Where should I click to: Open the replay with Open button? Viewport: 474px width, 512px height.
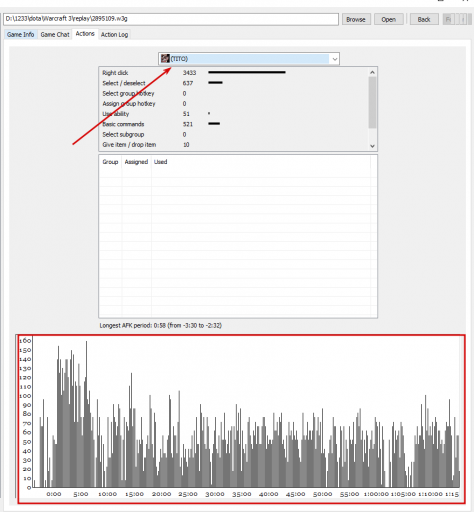(389, 19)
